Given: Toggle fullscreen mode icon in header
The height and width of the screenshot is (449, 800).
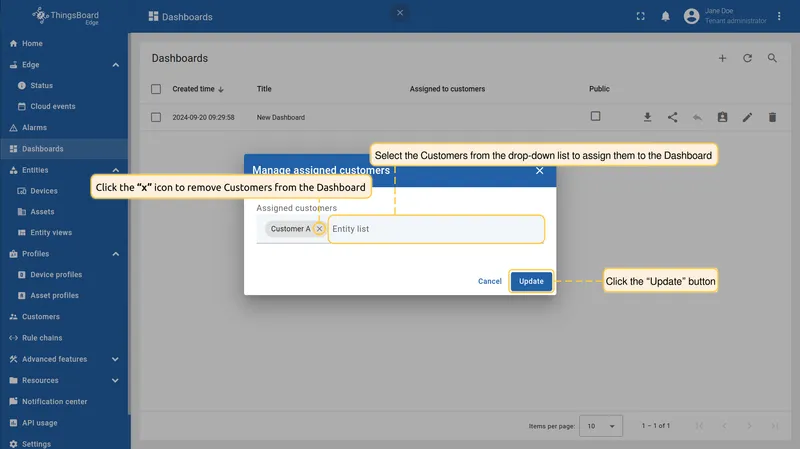Looking at the screenshot, I should 640,16.
